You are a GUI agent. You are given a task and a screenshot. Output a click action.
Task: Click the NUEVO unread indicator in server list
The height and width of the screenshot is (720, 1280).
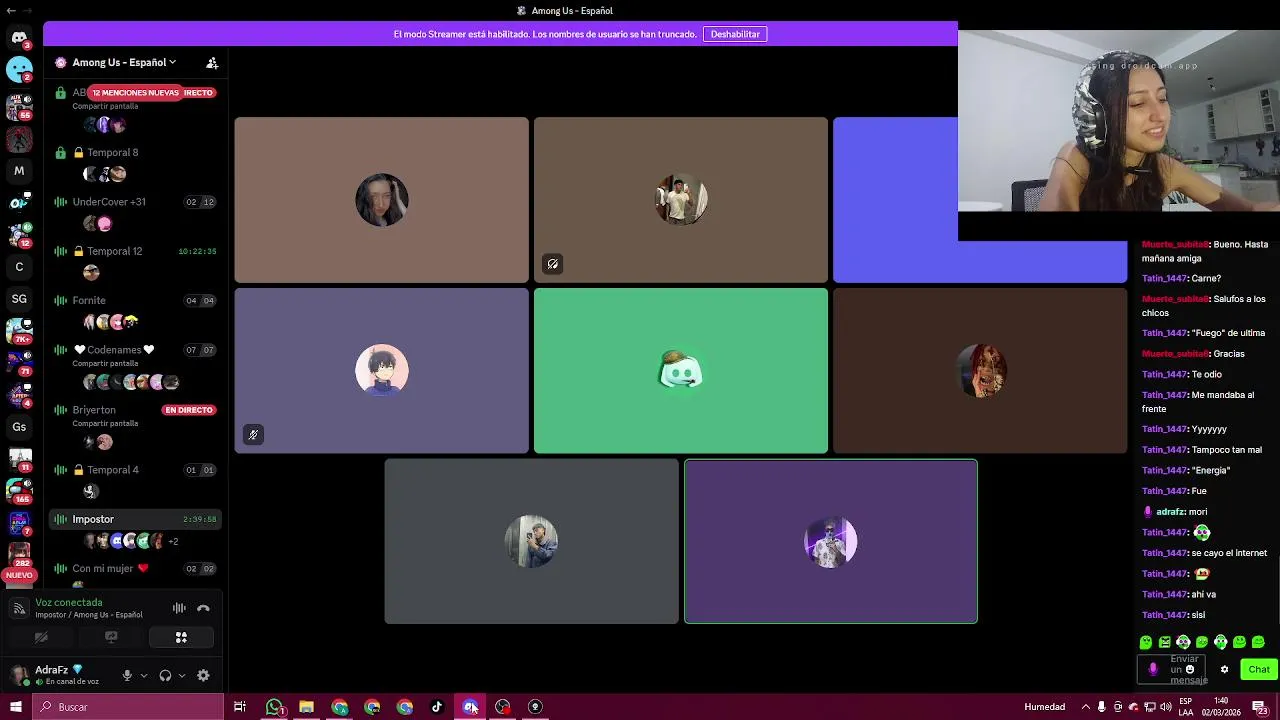19,575
